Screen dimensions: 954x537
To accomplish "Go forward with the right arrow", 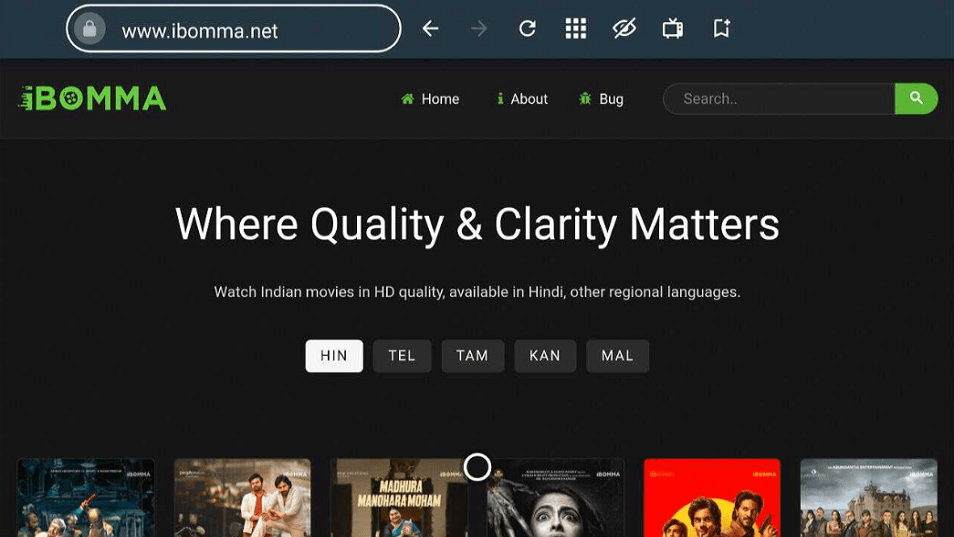I will (479, 29).
